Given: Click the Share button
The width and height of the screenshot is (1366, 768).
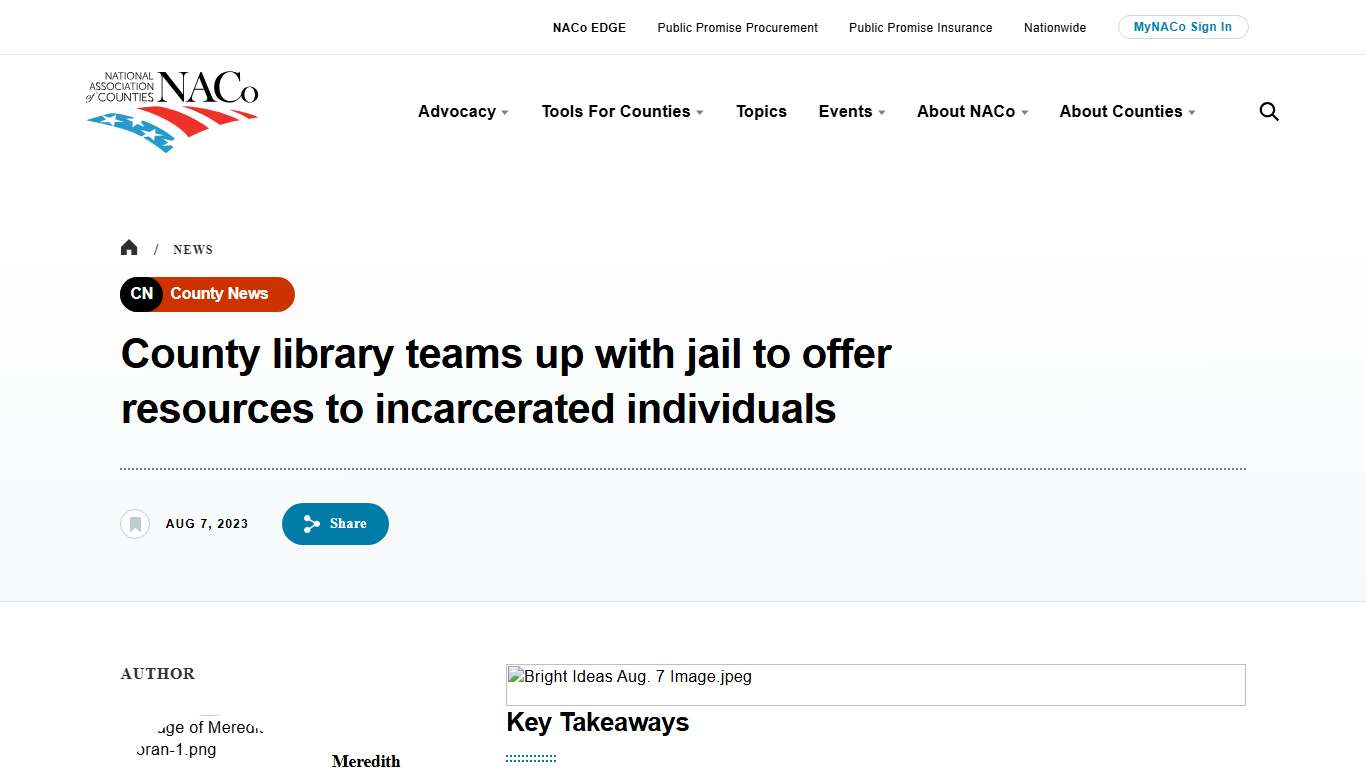Looking at the screenshot, I should pos(335,523).
